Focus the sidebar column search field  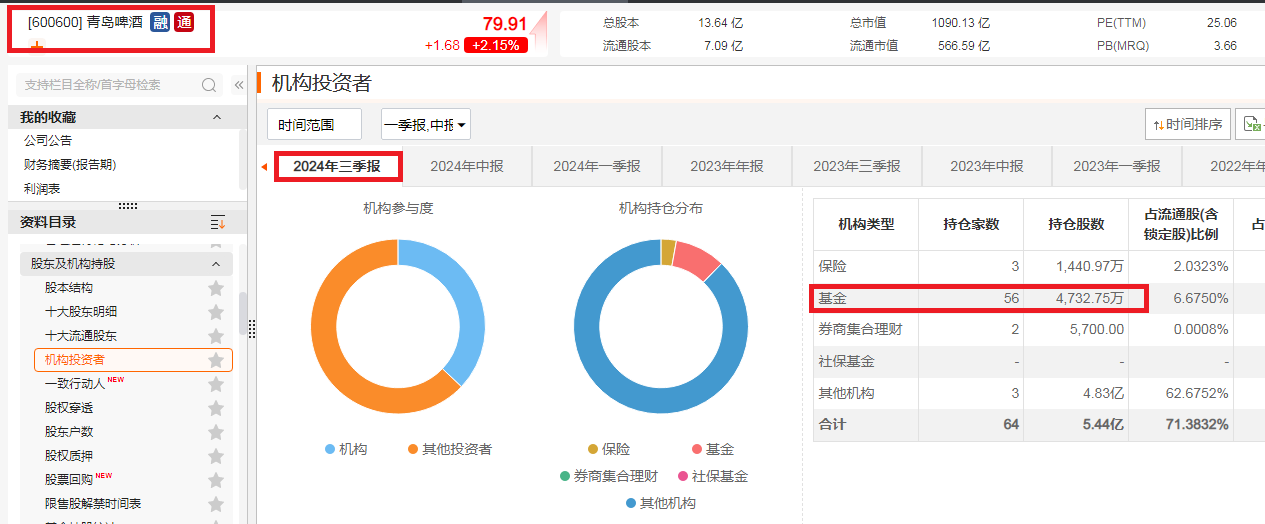pos(110,85)
